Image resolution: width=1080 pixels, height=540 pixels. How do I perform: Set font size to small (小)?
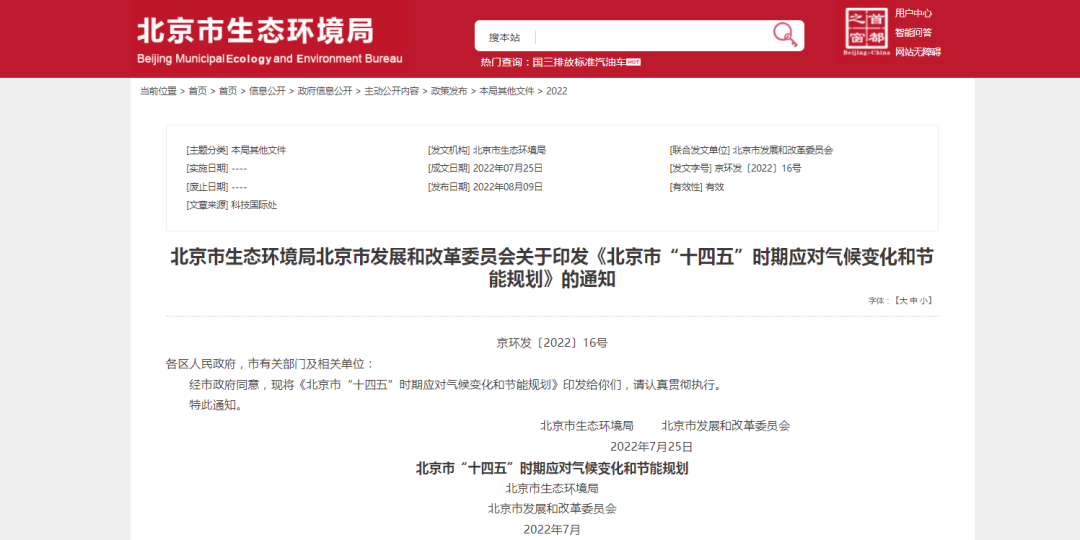pos(925,300)
